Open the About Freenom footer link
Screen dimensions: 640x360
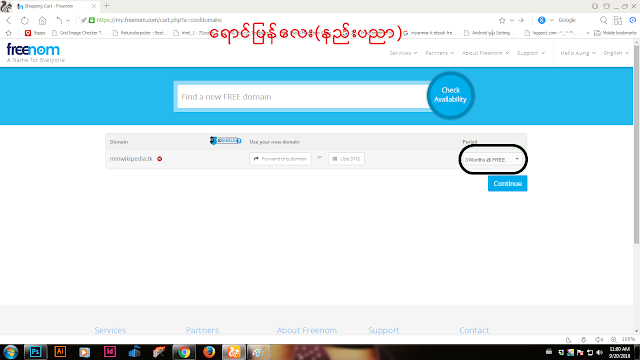(307, 330)
